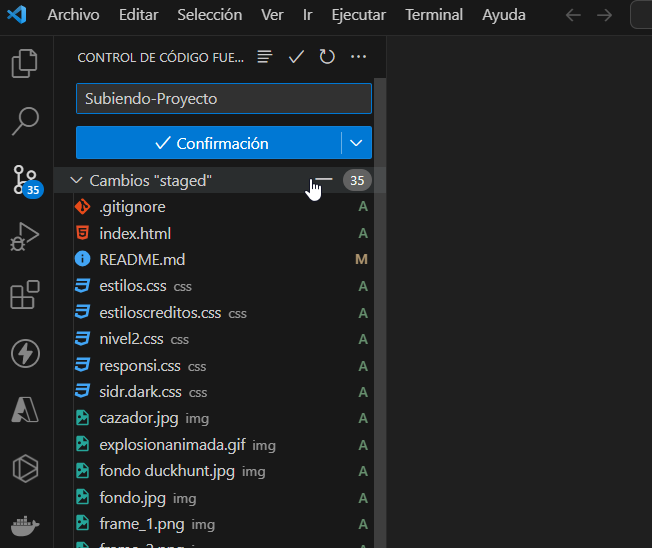Click the HTML5 icon beside index.html
The height and width of the screenshot is (548, 652).
point(82,233)
